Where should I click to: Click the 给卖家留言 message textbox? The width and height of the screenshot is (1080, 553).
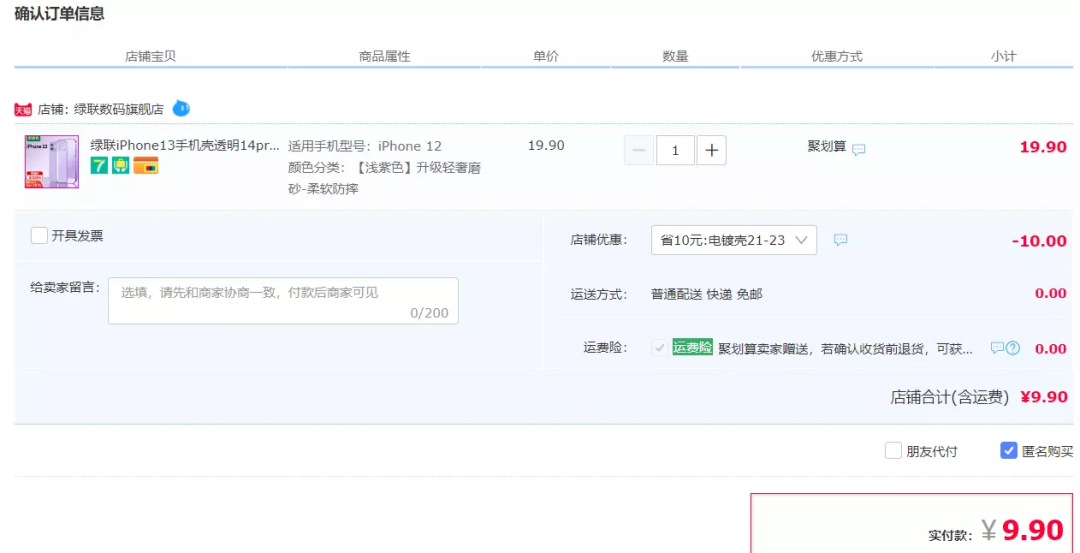click(283, 300)
